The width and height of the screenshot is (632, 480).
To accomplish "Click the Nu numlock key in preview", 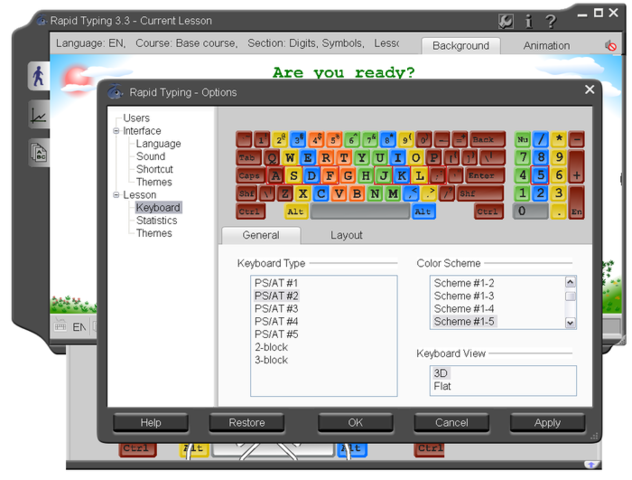I will pos(522,139).
